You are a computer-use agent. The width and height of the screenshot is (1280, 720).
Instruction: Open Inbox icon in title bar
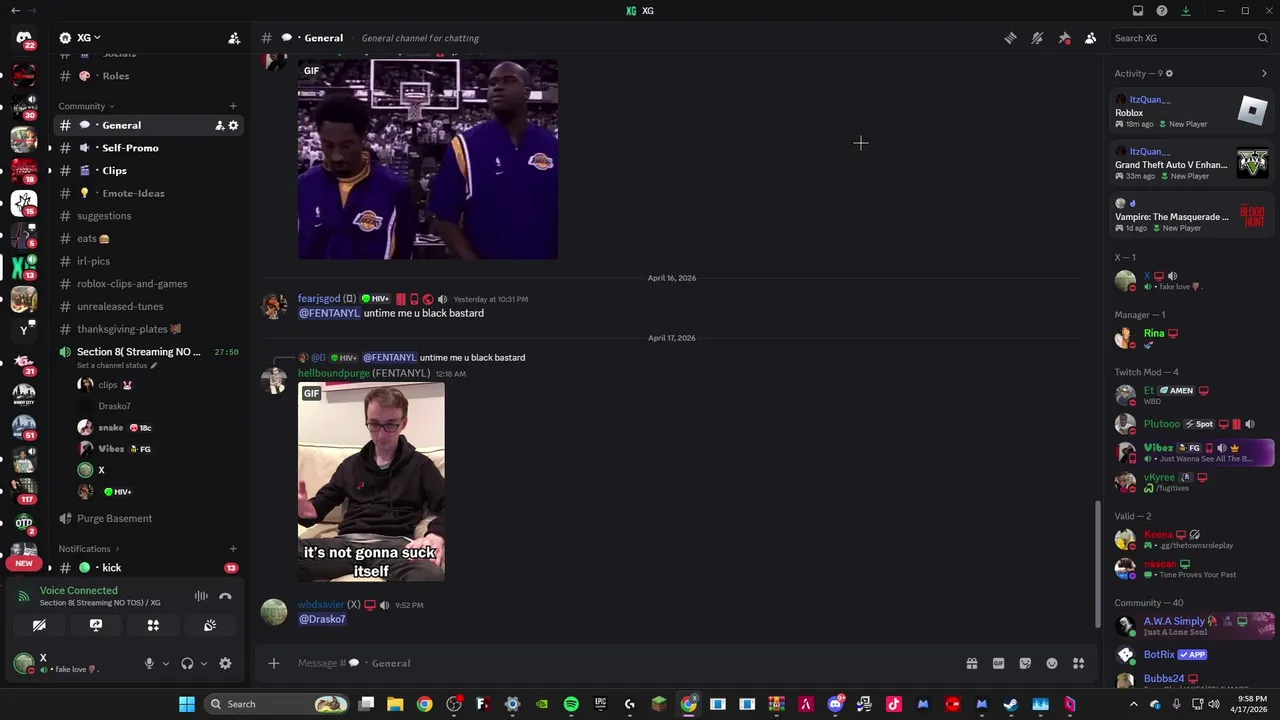point(1138,11)
